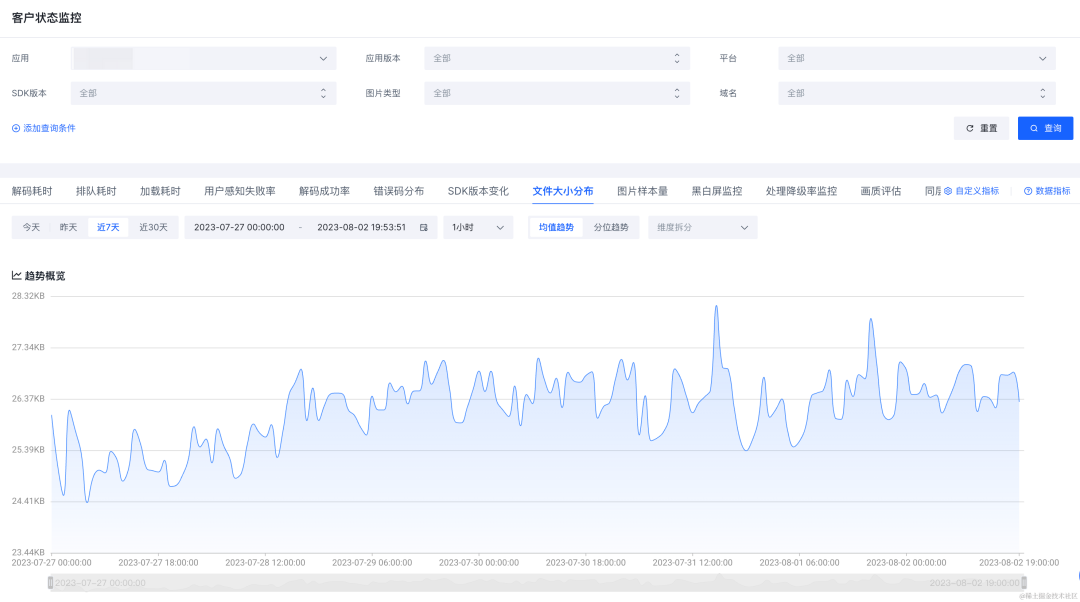Click the start date 2023-07-27 input field

tap(239, 227)
